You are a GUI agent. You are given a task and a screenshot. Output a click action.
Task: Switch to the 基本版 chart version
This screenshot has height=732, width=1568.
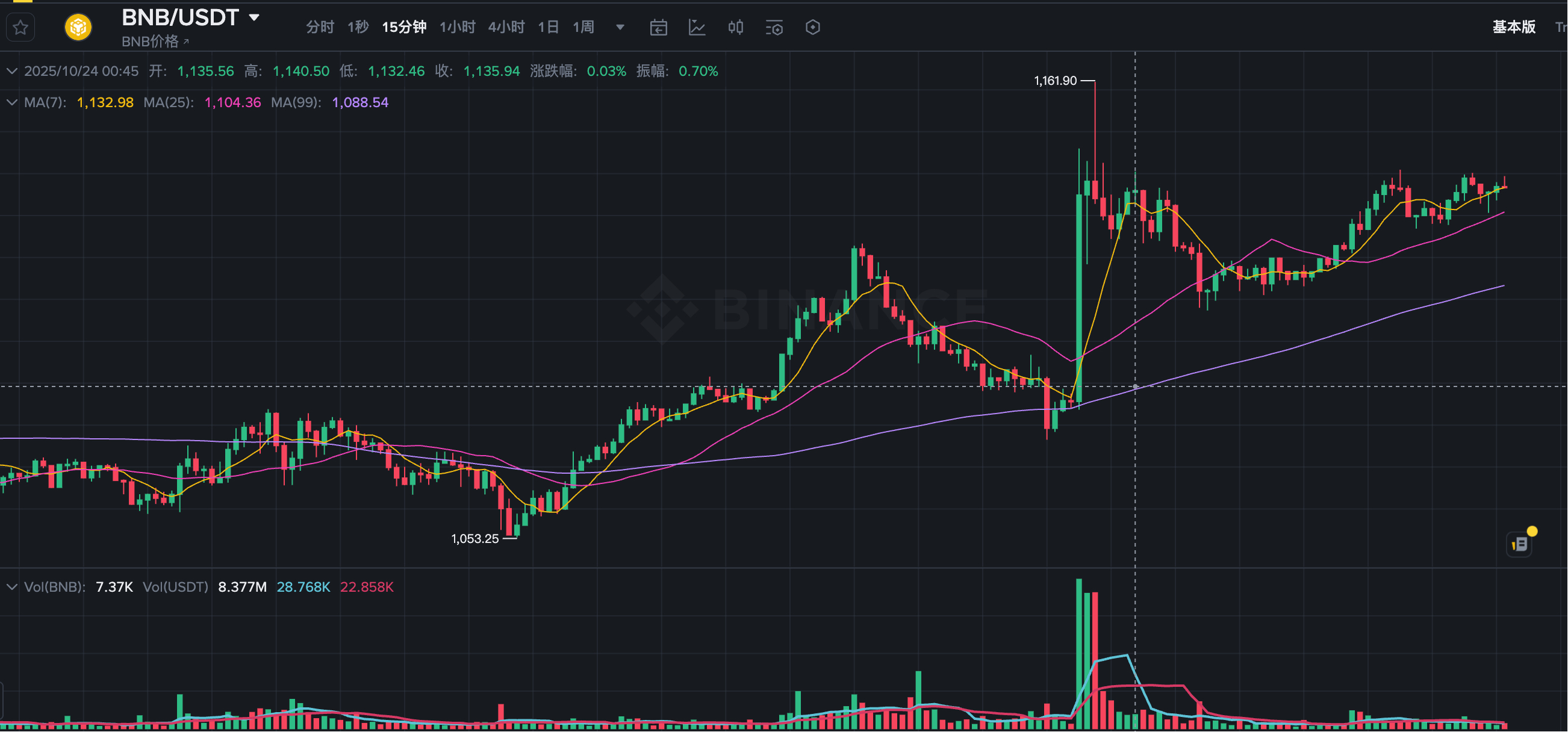pyautogui.click(x=1513, y=27)
